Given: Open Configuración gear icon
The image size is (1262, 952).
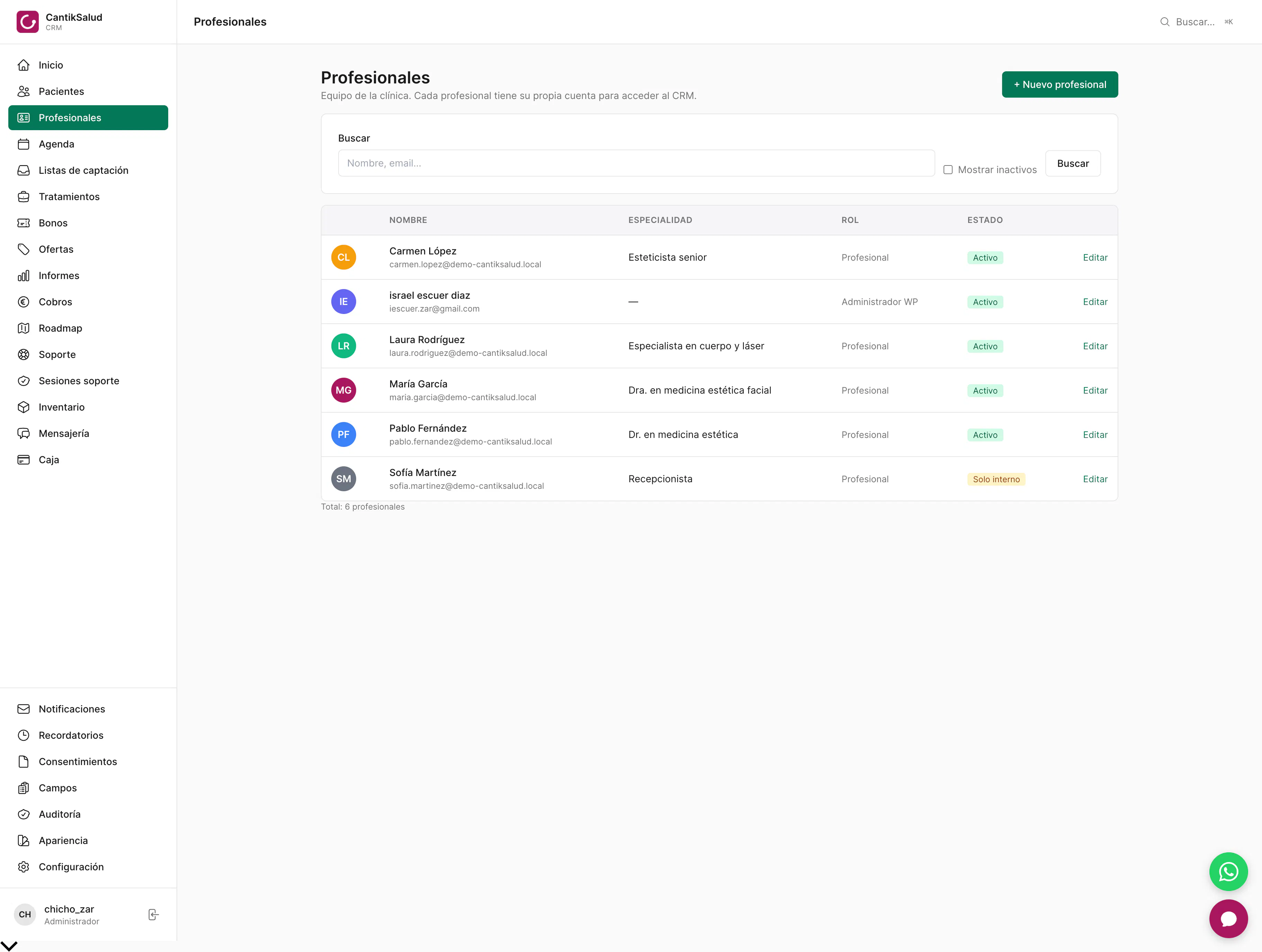Looking at the screenshot, I should pos(24,867).
